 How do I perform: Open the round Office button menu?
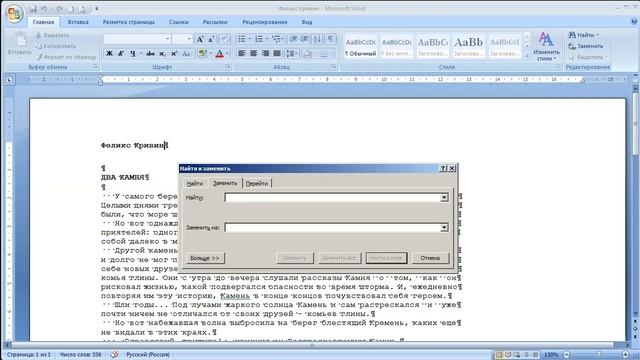pos(14,14)
